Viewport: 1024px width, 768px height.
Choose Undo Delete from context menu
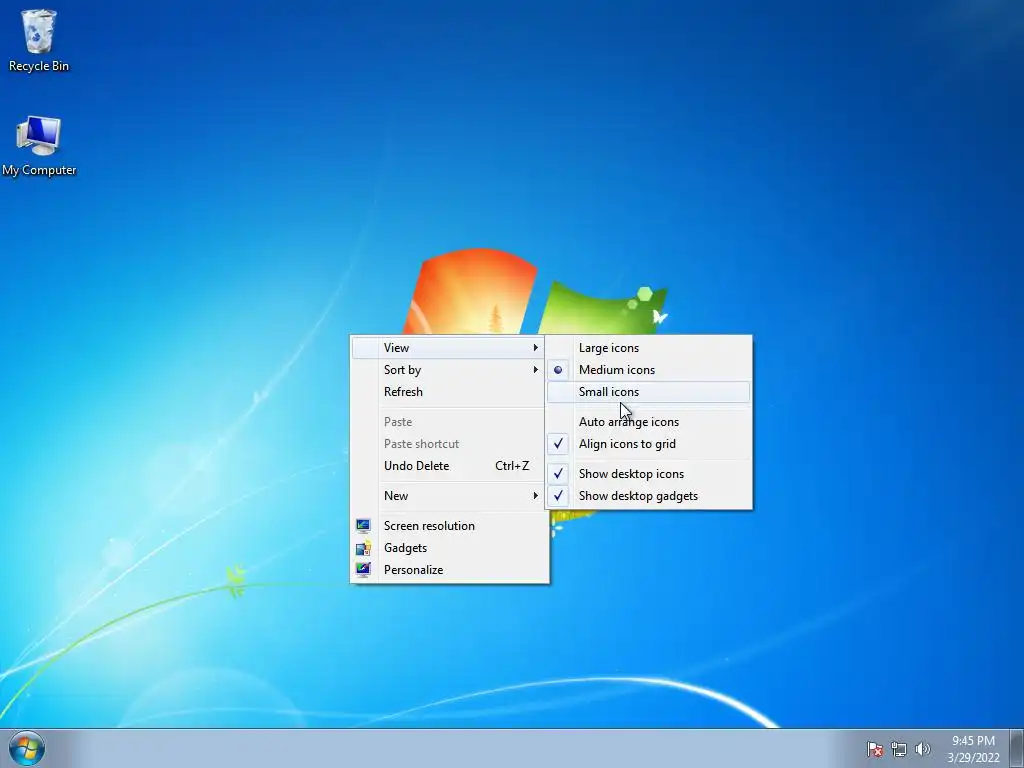coord(449,466)
